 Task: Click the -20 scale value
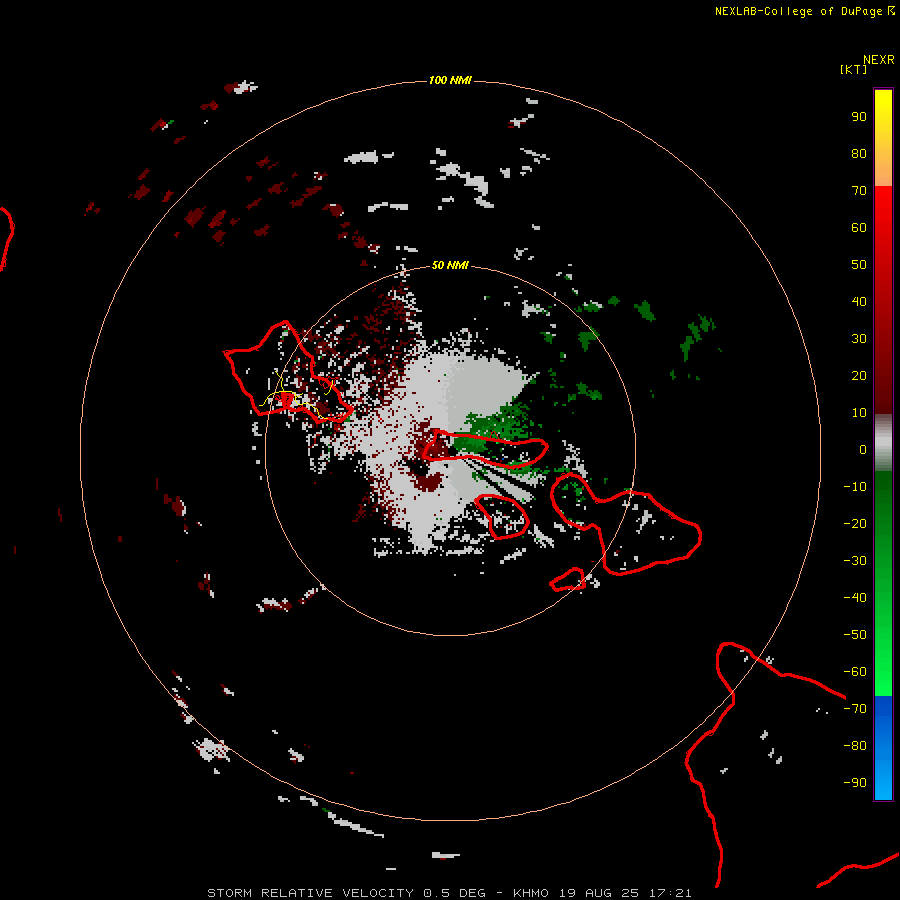click(855, 524)
